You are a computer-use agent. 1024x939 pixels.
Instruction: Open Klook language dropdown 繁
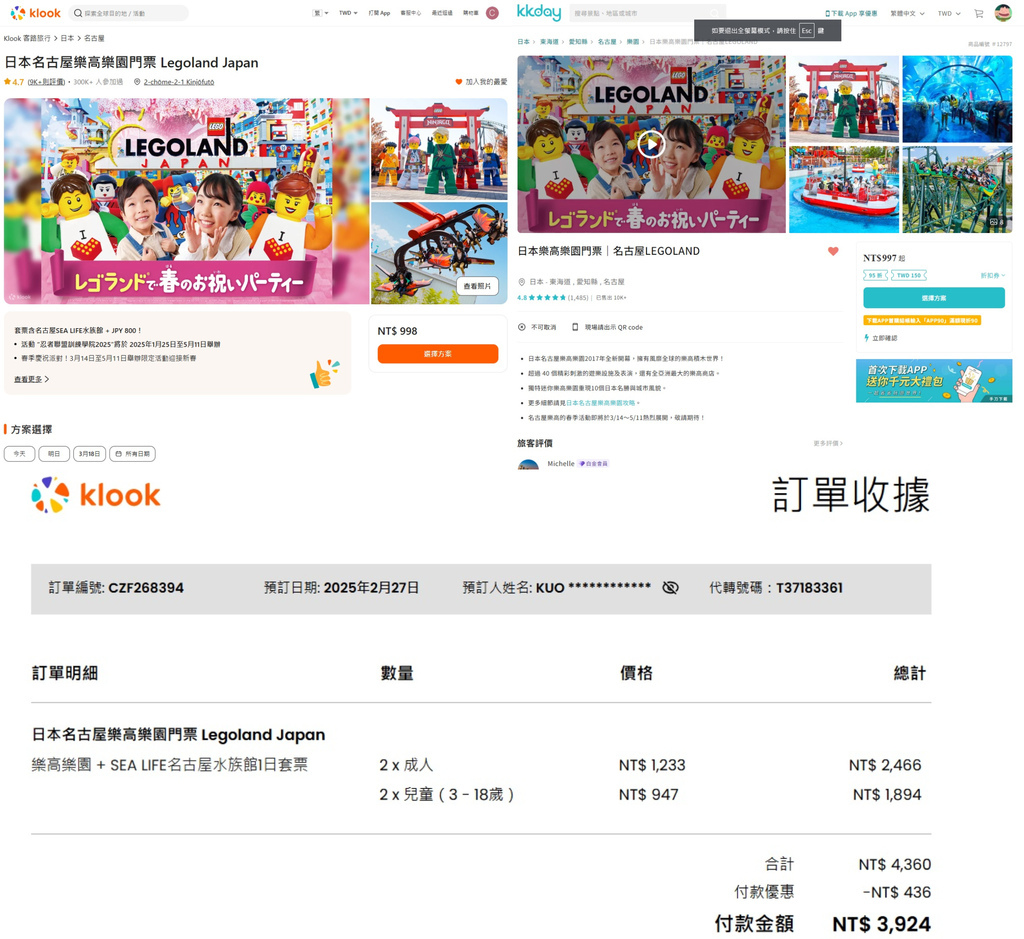click(x=320, y=13)
